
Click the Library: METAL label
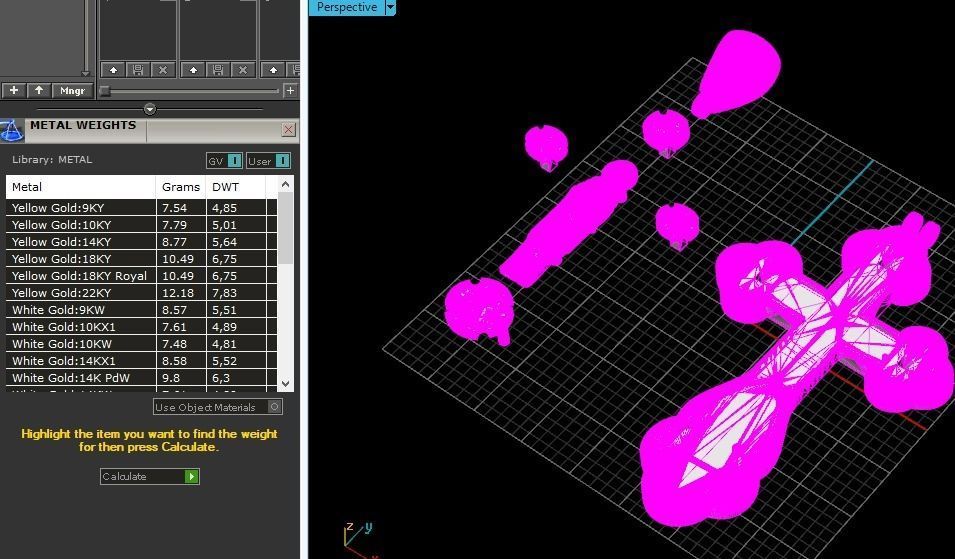(x=52, y=160)
